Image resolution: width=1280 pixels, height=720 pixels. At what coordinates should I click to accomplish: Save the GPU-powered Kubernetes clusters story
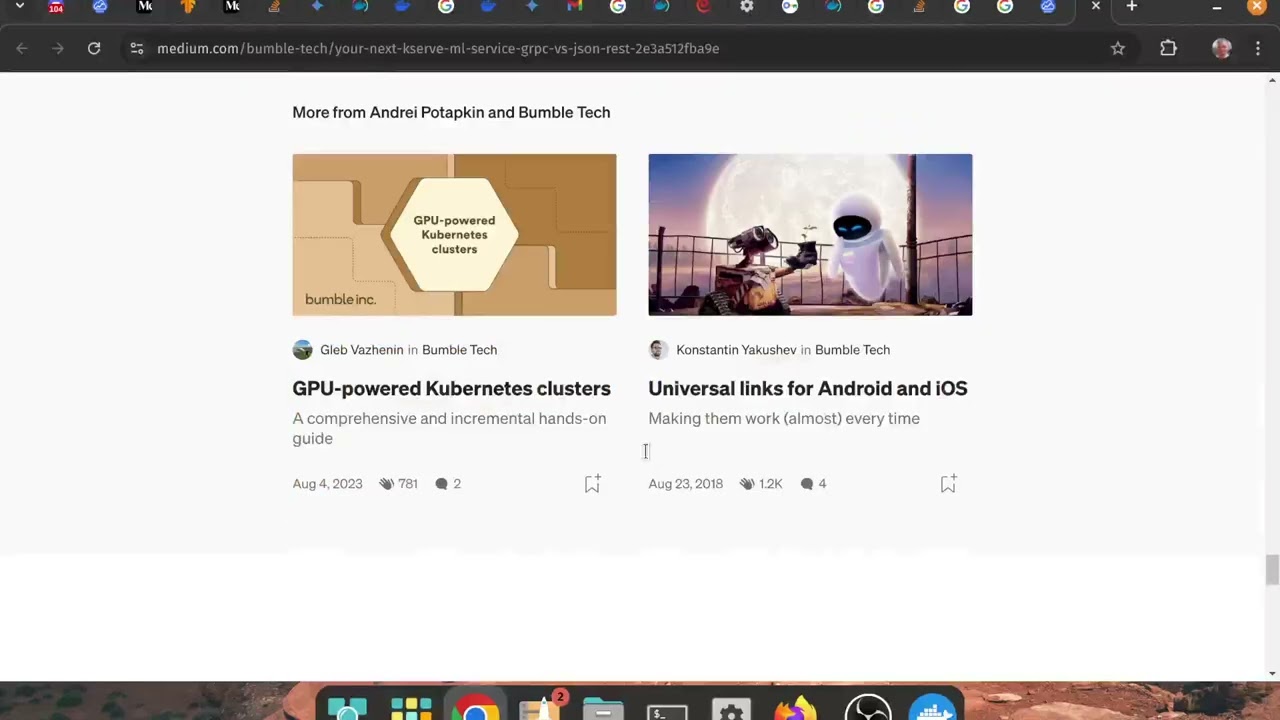click(592, 484)
